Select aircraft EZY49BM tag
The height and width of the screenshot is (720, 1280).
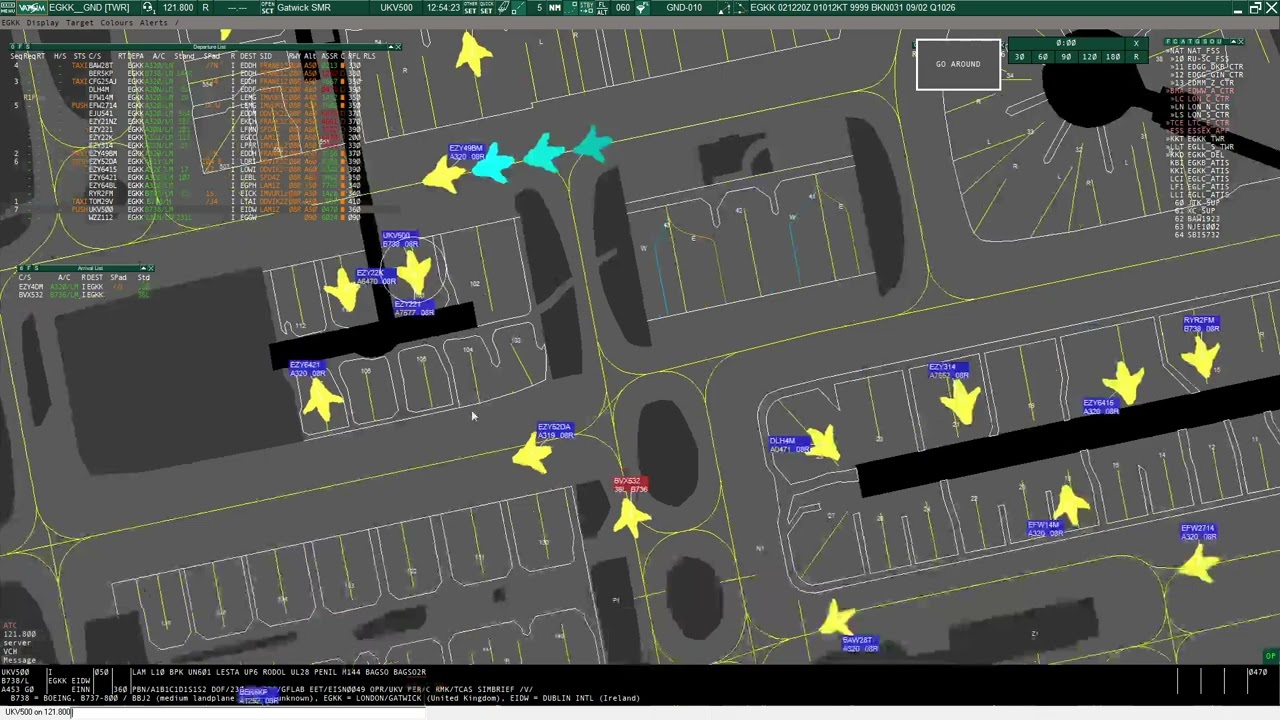466,153
